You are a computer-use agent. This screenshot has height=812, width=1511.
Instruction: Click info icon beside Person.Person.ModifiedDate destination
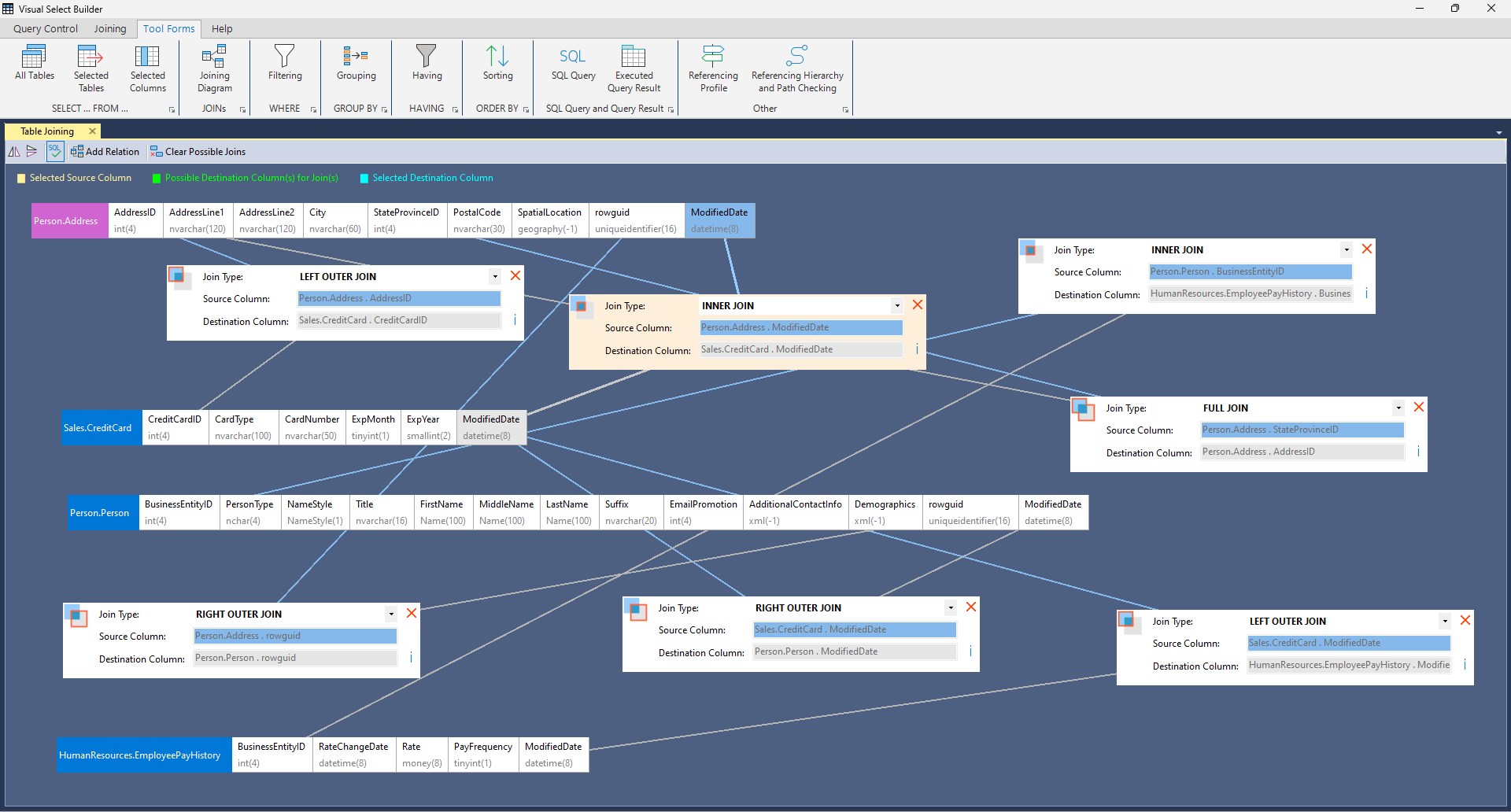point(970,651)
